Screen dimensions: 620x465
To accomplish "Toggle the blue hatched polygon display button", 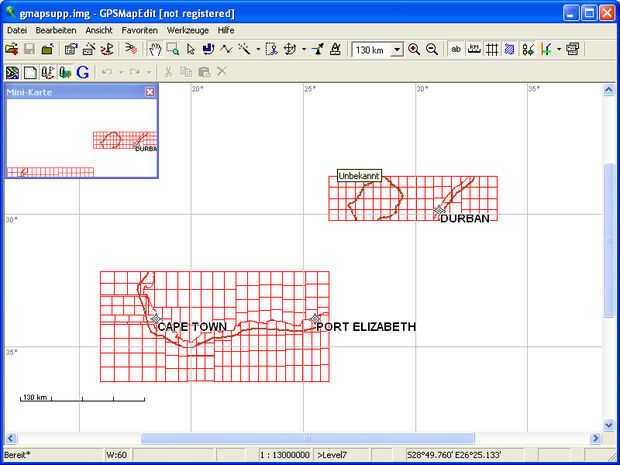I will pyautogui.click(x=510, y=49).
